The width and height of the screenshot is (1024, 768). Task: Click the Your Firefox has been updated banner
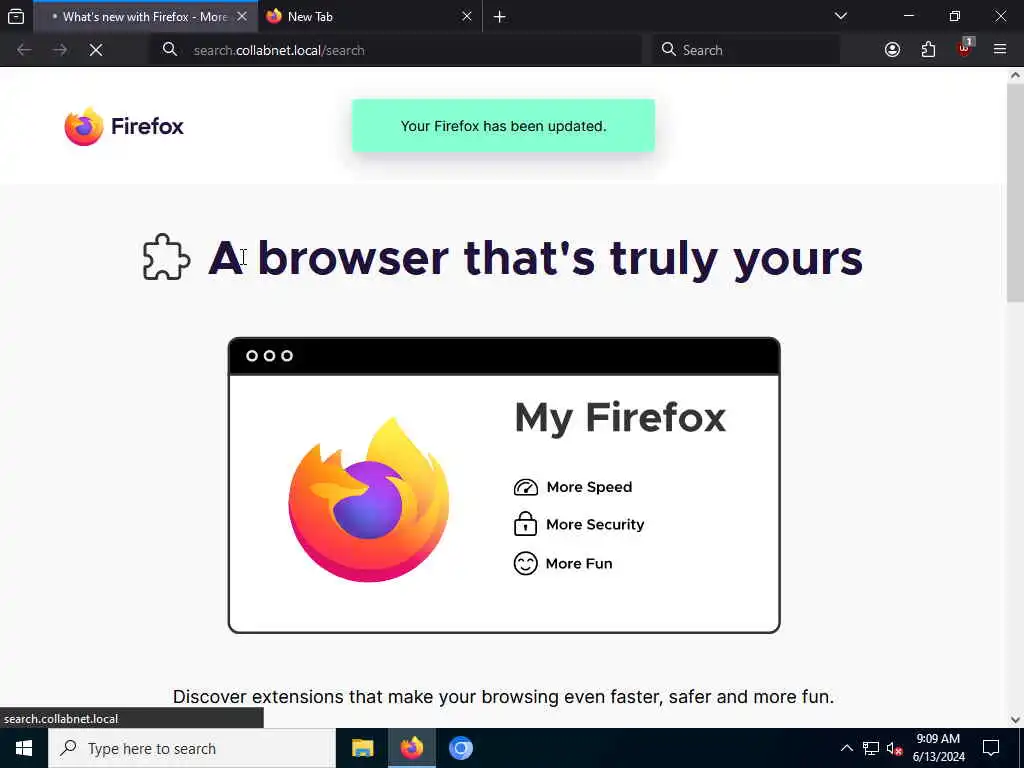click(x=504, y=126)
